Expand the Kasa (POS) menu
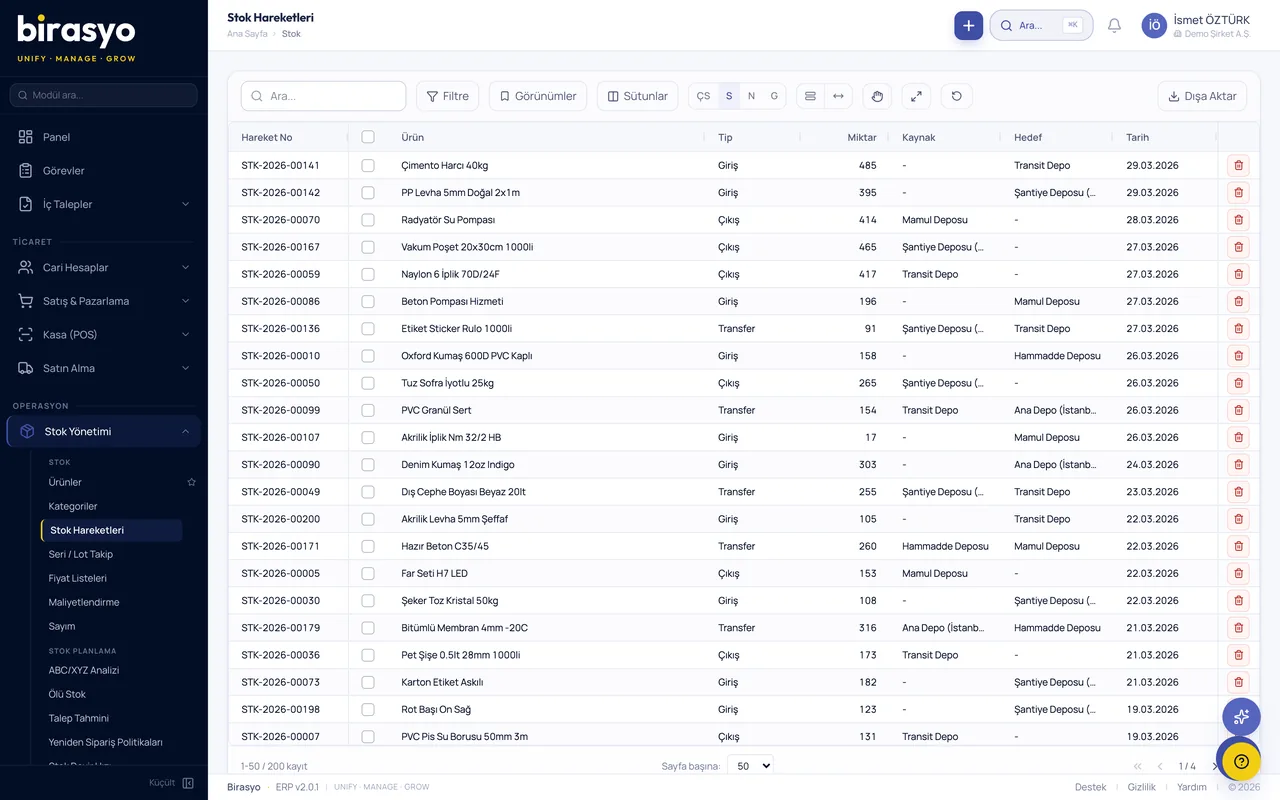 point(104,334)
